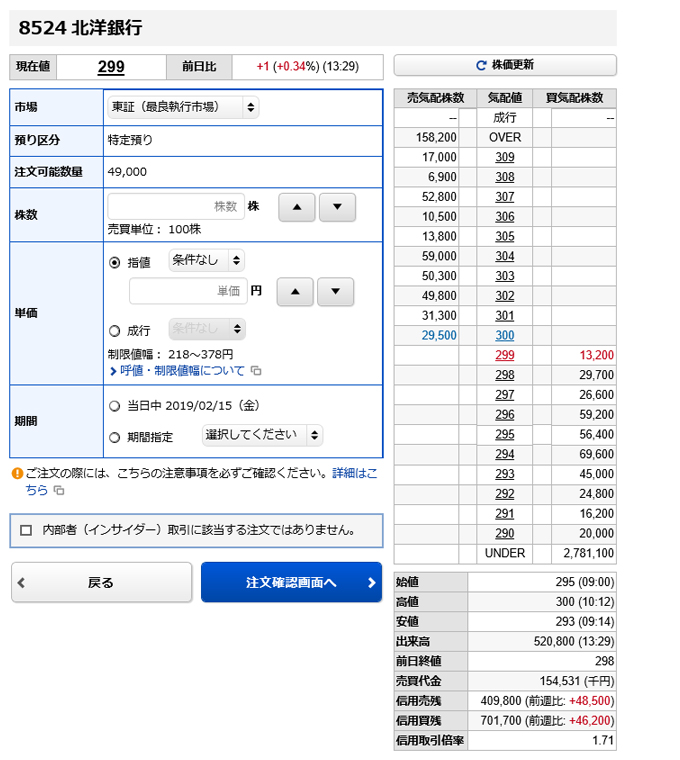Select quote price 291
The image size is (680, 760).
(505, 514)
